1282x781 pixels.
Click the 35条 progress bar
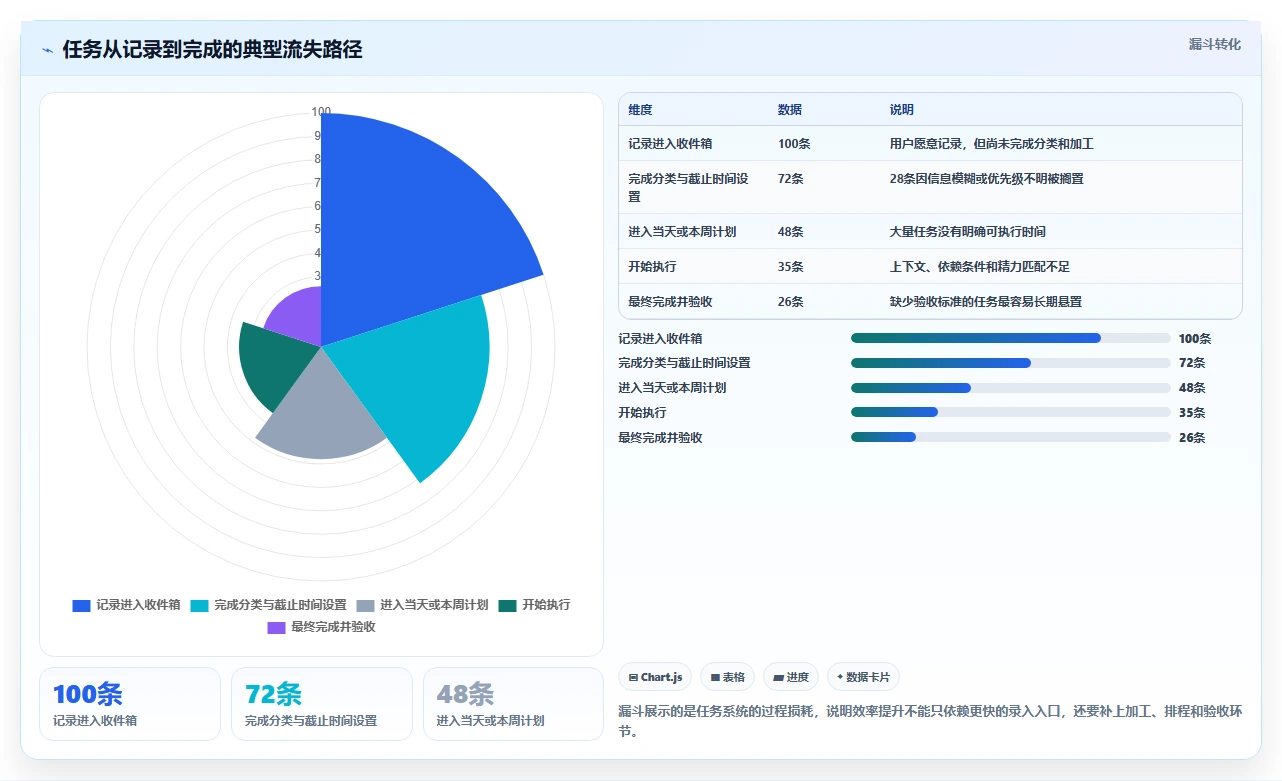(1010, 412)
